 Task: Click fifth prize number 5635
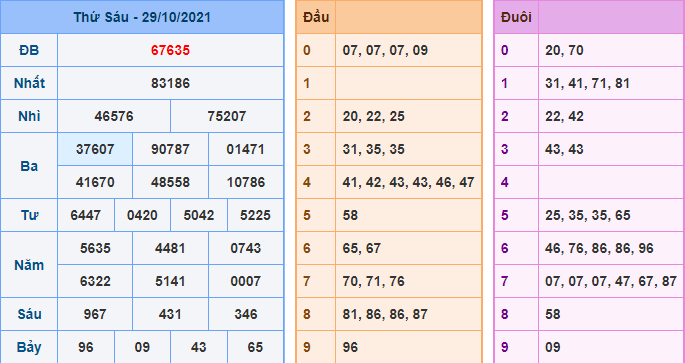(x=95, y=248)
